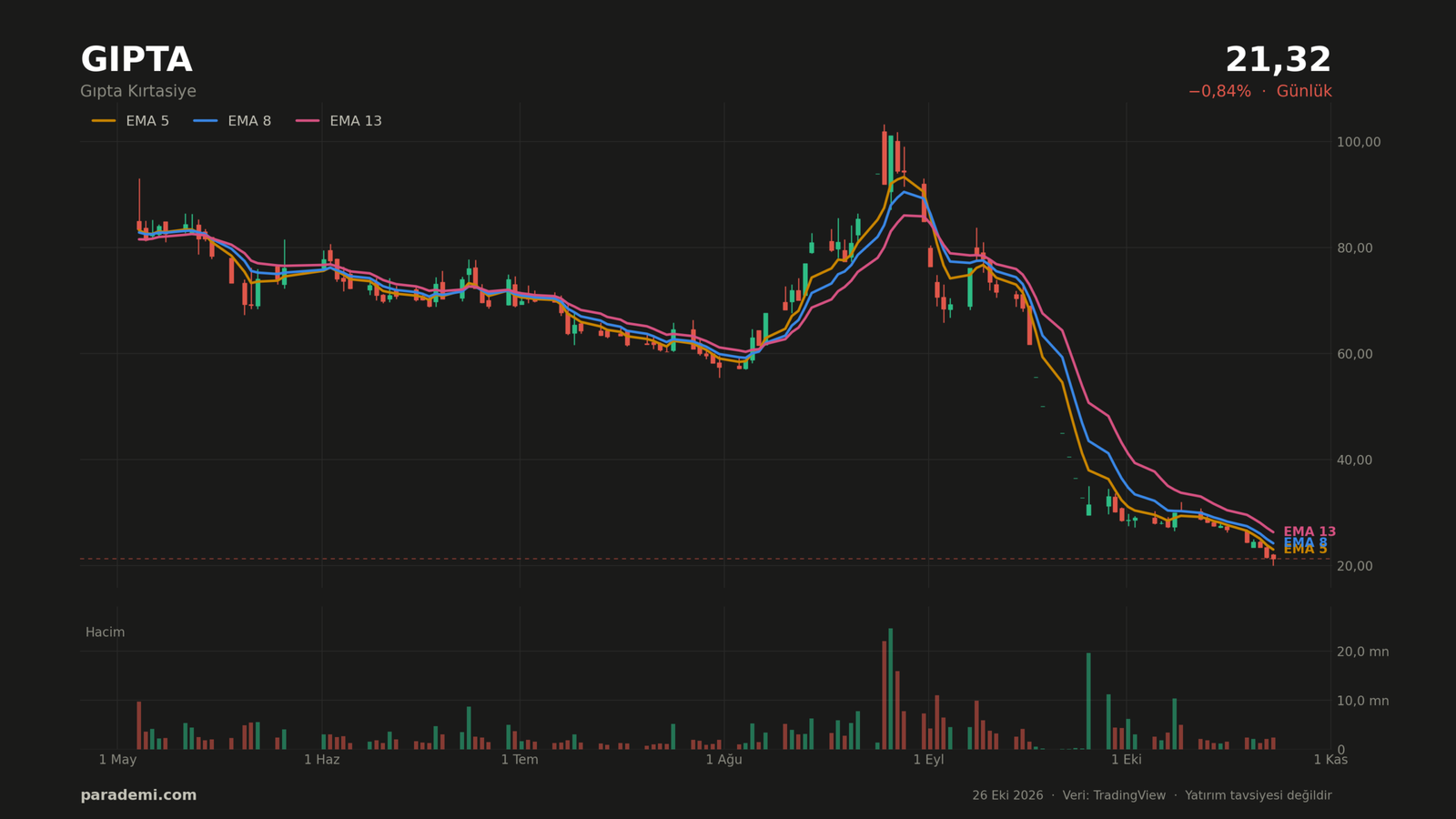
Task: Click the current price 21,32
Action: point(1278,60)
